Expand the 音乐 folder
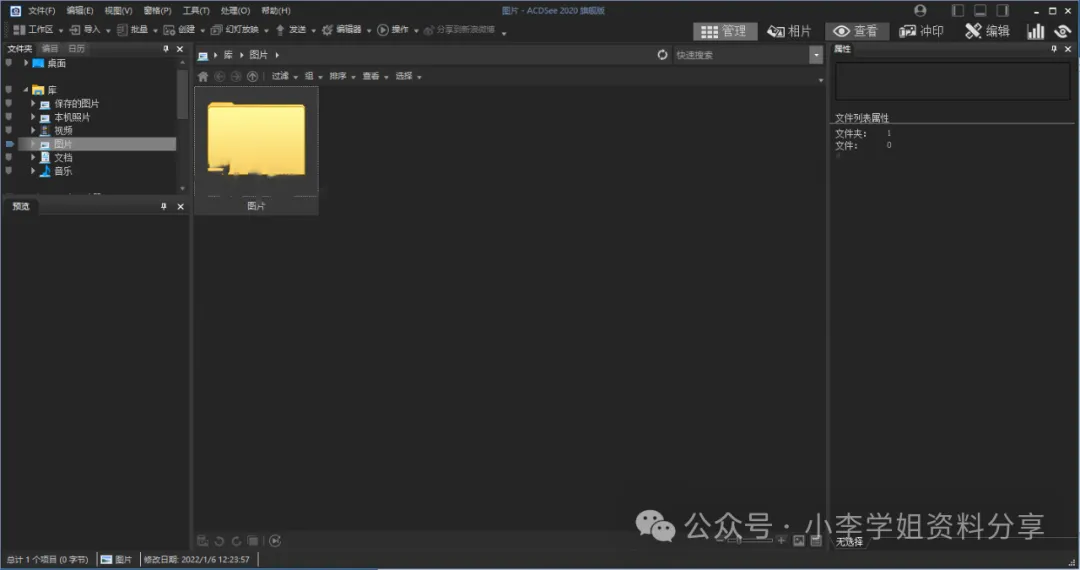Image resolution: width=1080 pixels, height=570 pixels. coord(32,171)
